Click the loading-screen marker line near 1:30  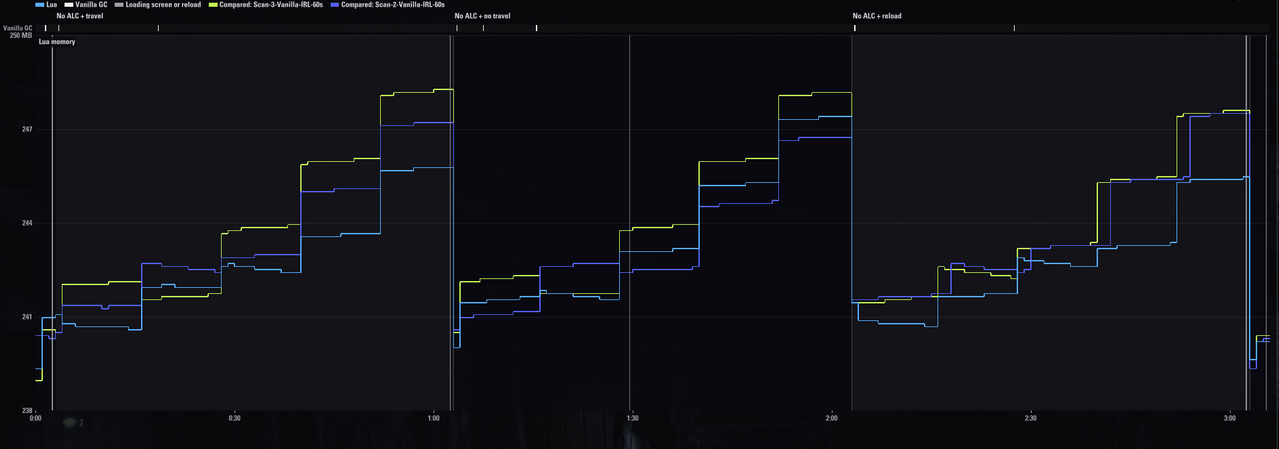pos(629,223)
